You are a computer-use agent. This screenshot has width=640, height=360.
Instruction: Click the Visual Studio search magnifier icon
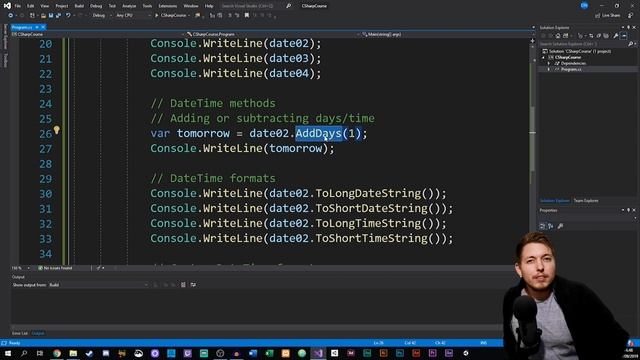pyautogui.click(x=289, y=6)
